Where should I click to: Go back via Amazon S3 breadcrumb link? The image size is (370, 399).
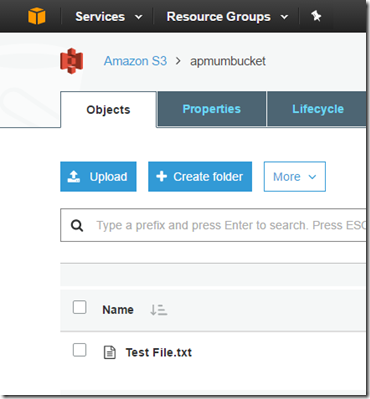(135, 61)
